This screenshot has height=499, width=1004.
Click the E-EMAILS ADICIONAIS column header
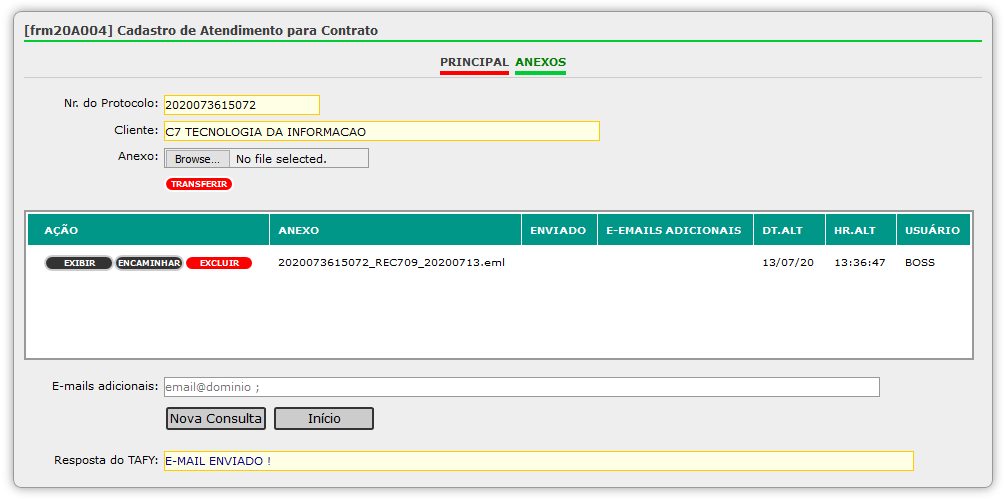[x=676, y=230]
